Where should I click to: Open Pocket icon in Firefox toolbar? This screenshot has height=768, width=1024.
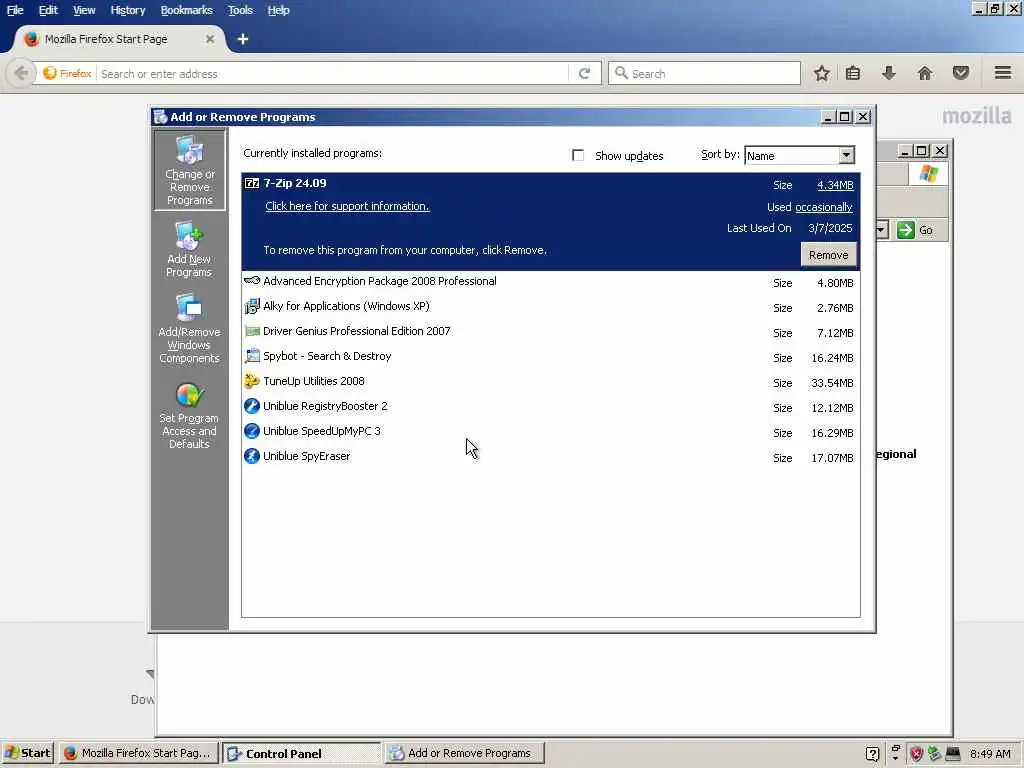click(x=961, y=73)
